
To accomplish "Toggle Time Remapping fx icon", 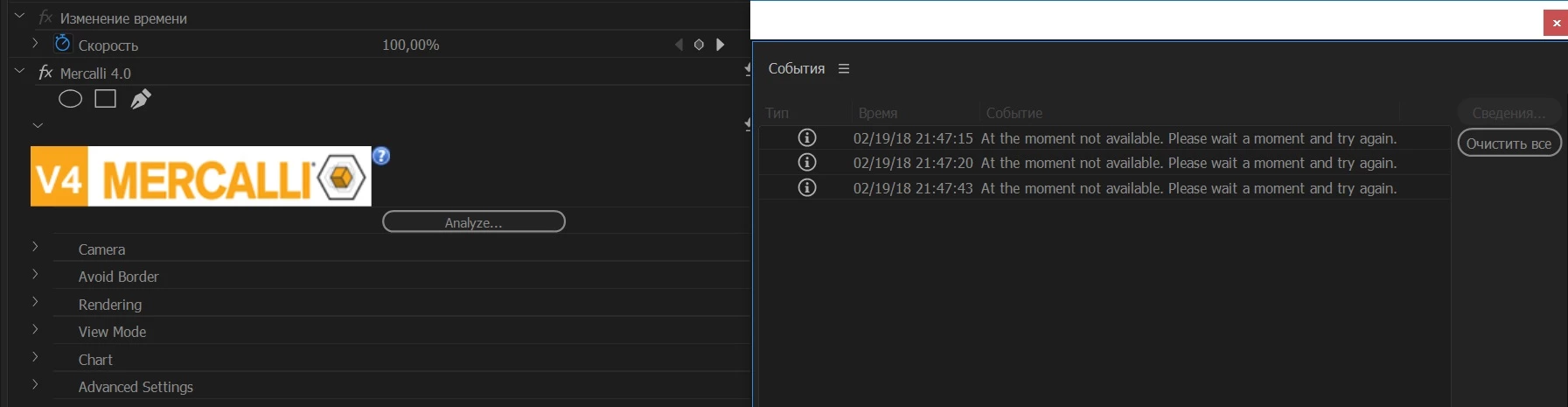I will [45, 18].
